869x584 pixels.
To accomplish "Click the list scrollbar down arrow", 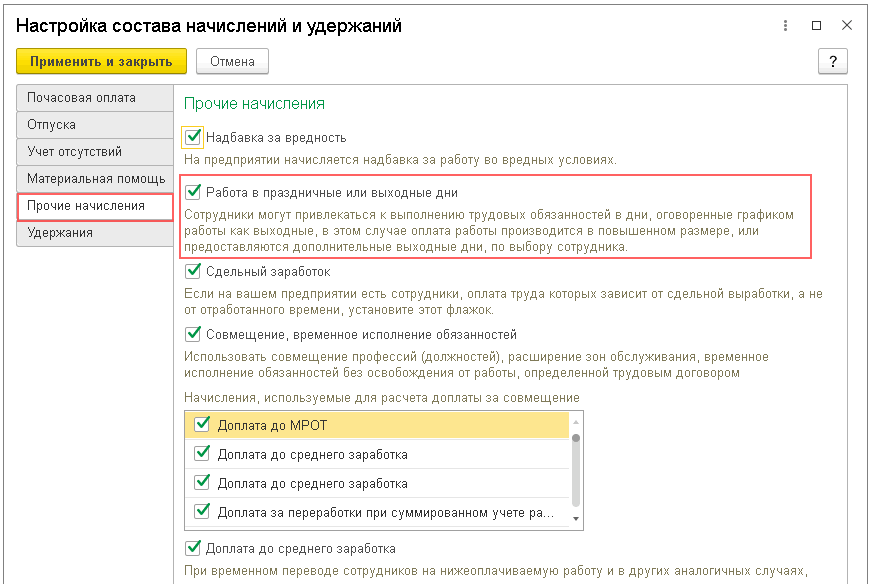I will click(576, 520).
